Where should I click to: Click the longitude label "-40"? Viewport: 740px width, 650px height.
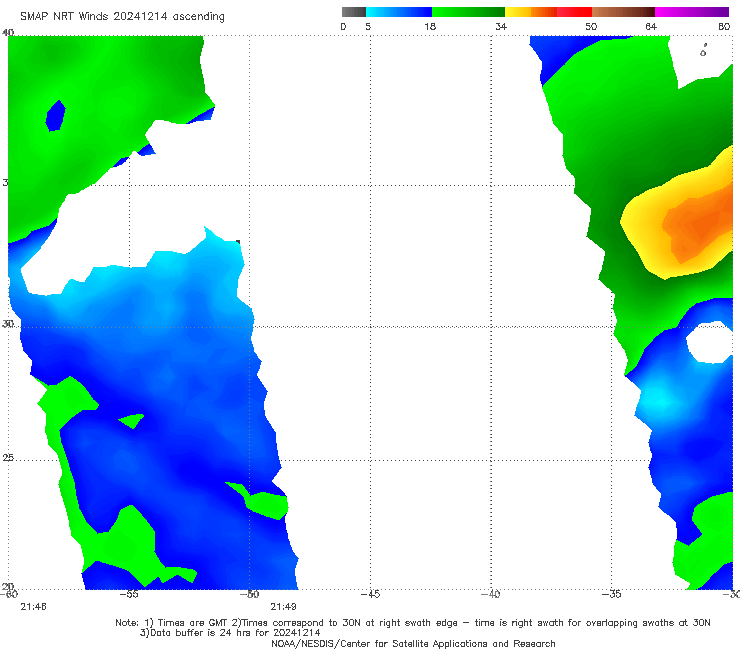point(491,594)
